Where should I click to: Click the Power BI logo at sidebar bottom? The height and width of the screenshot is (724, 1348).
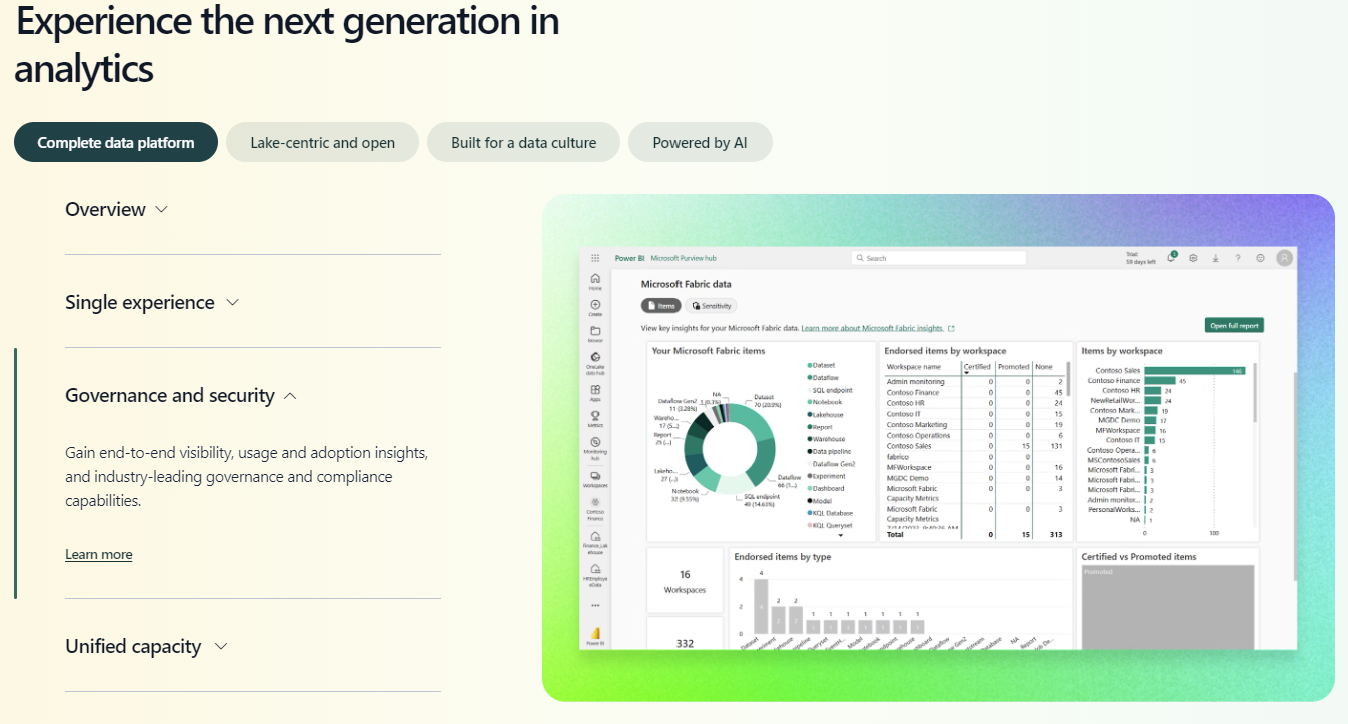pyautogui.click(x=595, y=635)
